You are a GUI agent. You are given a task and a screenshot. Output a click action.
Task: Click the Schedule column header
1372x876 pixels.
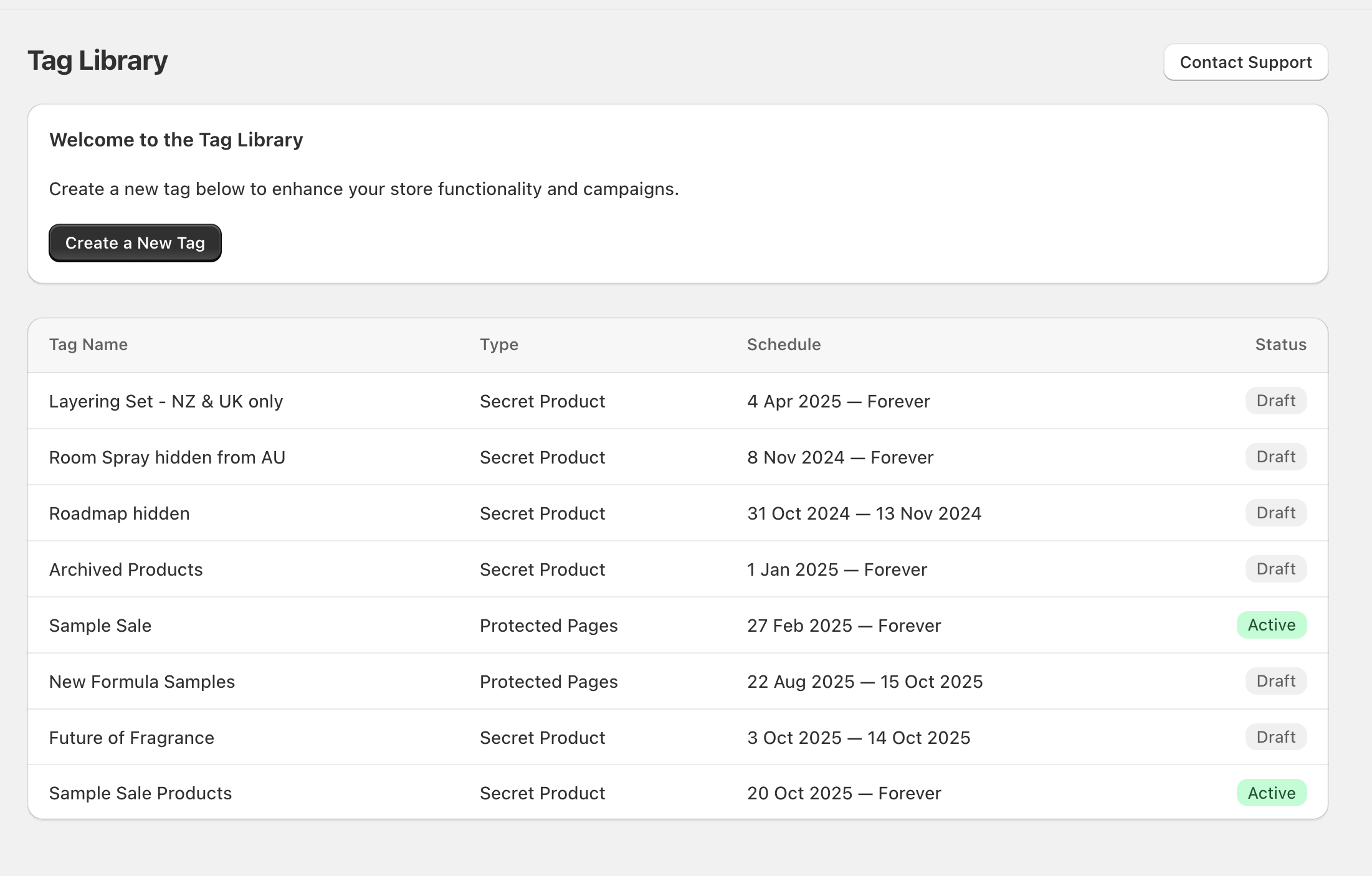[x=783, y=345]
